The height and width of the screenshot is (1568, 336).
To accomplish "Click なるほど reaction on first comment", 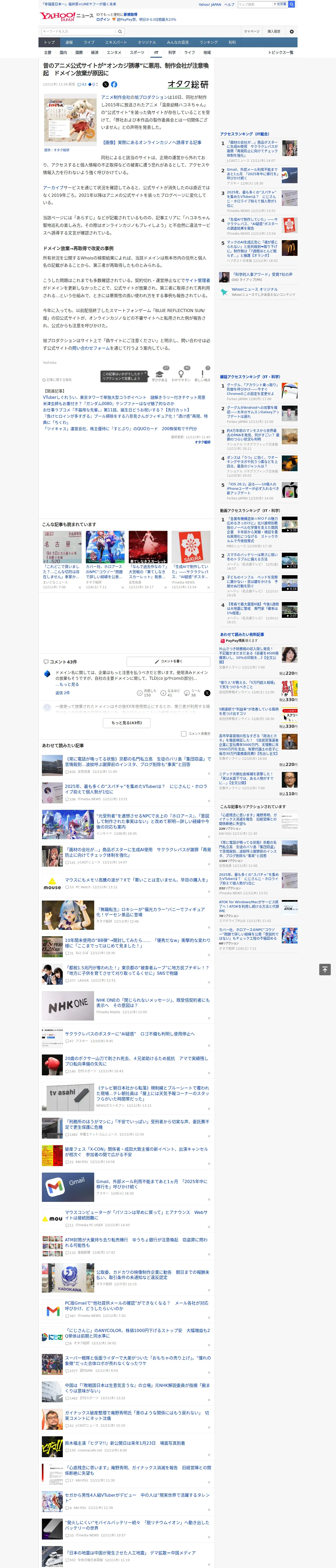I will pos(164,693).
